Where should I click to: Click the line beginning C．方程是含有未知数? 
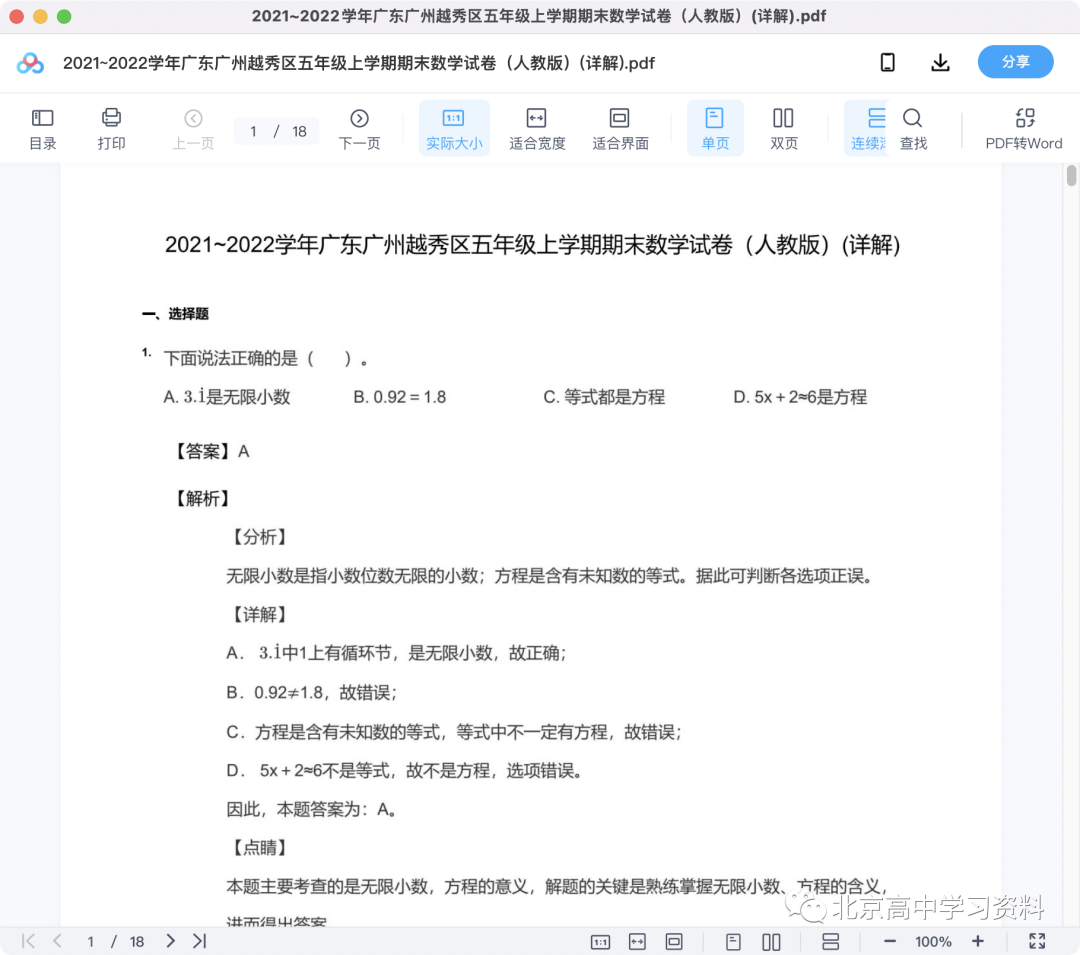(x=454, y=731)
